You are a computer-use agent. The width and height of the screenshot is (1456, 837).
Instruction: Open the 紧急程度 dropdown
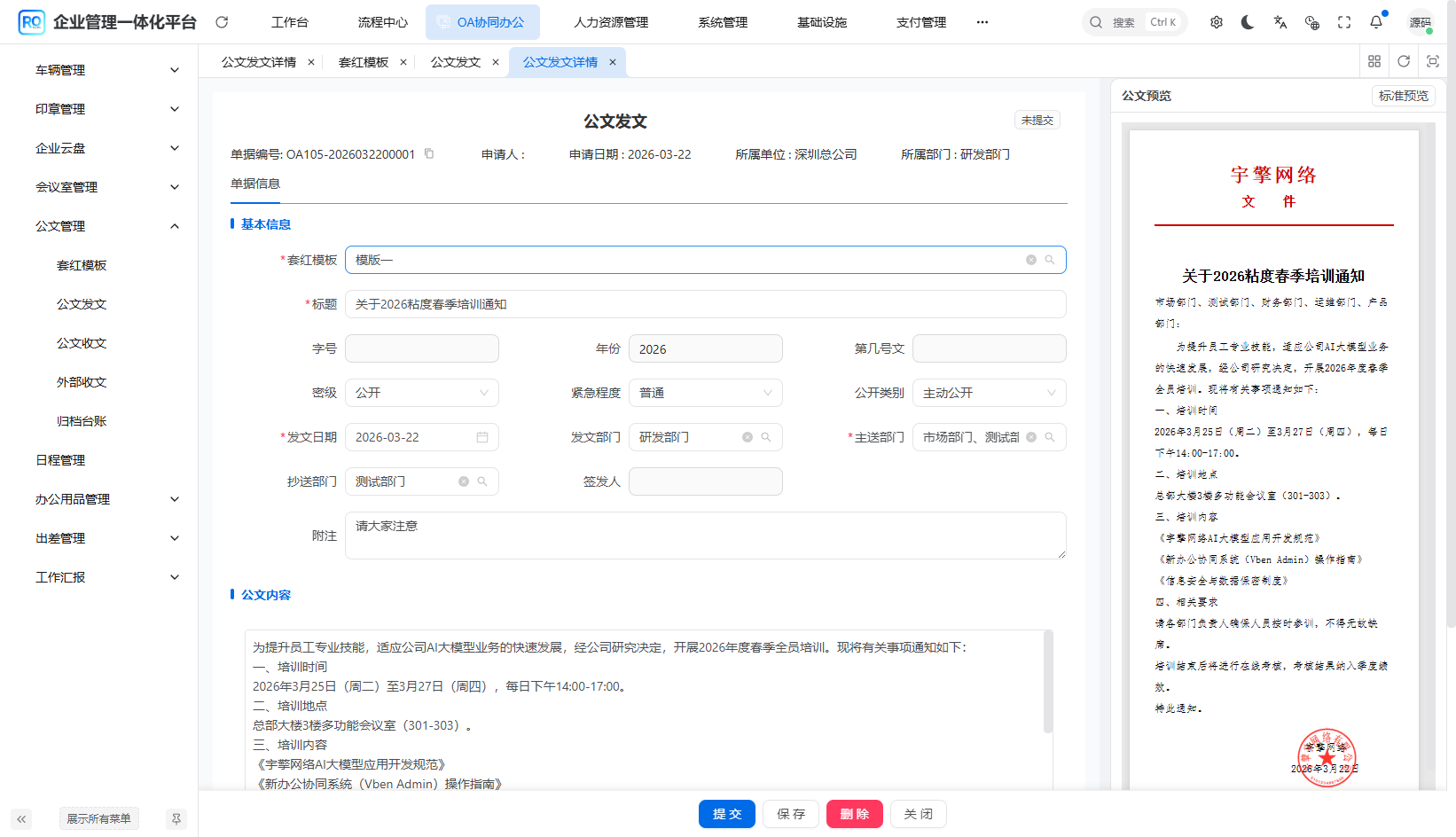click(x=705, y=393)
